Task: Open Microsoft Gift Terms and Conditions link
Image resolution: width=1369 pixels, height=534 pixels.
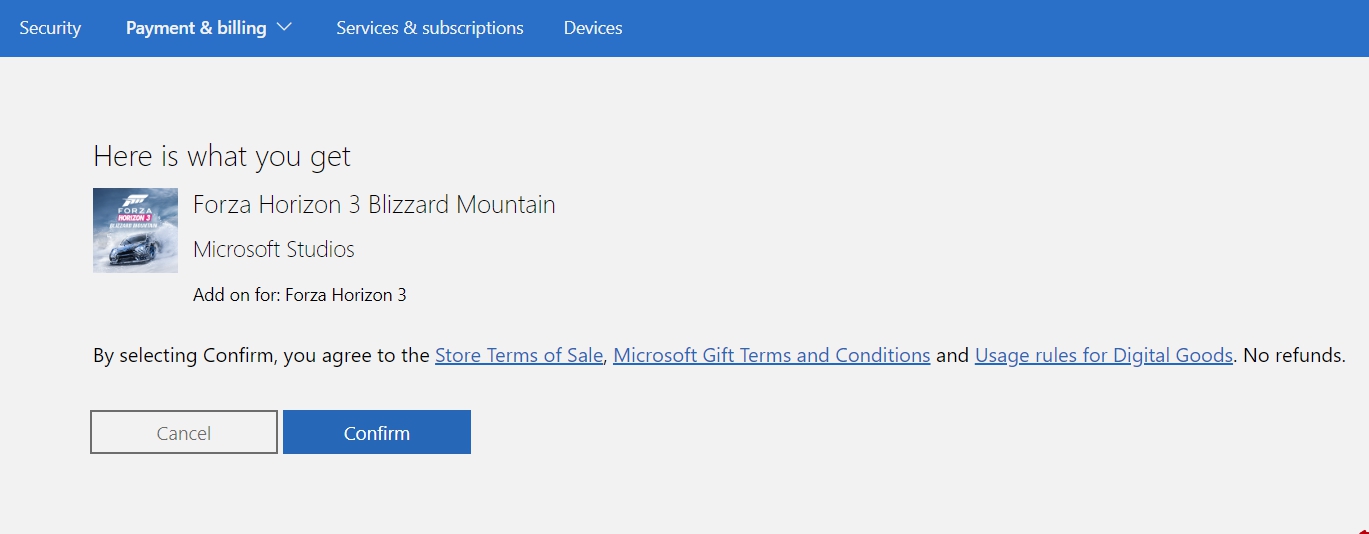Action: tap(771, 355)
